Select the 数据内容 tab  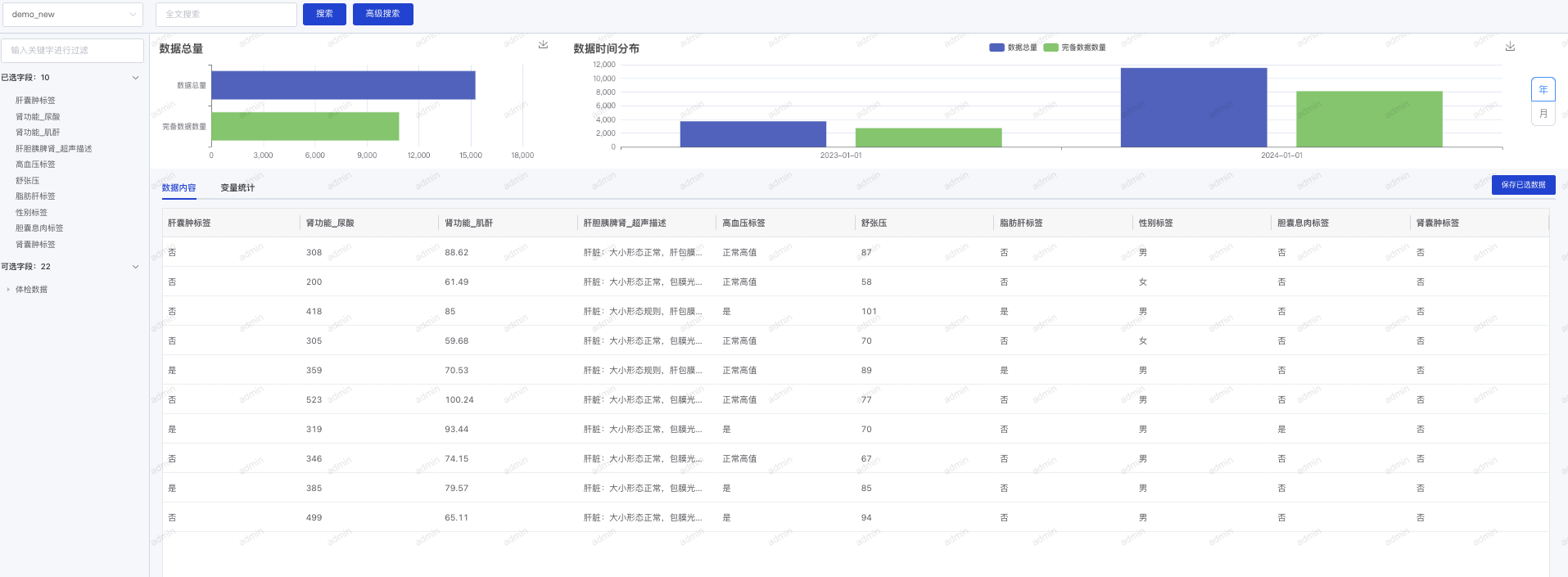[178, 188]
